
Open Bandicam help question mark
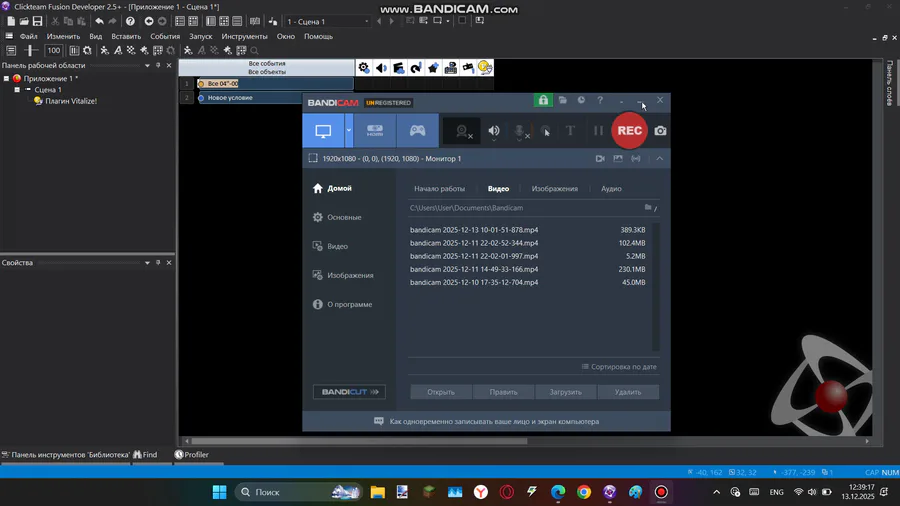click(x=600, y=100)
